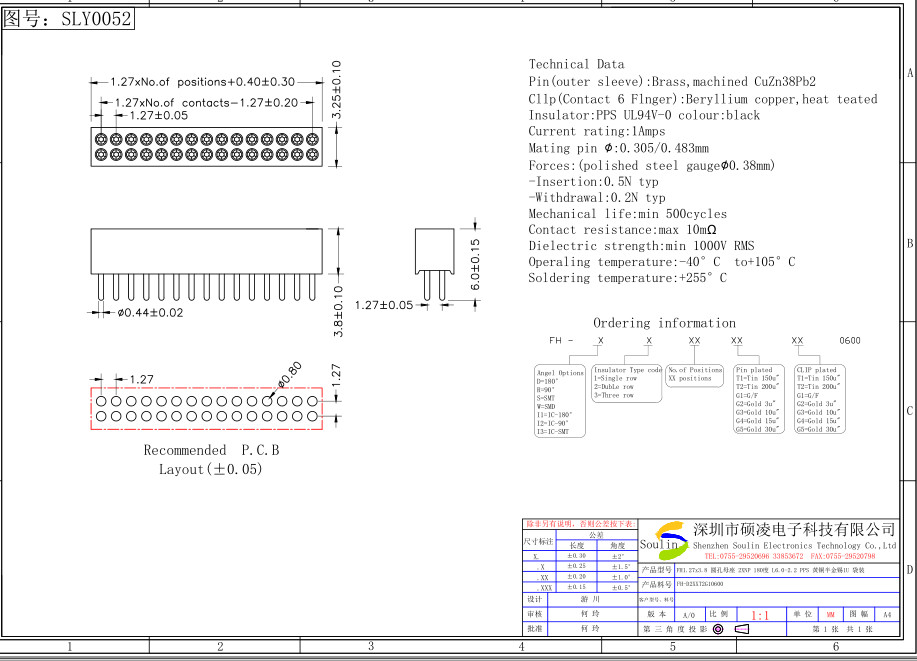Click the red 'MM' unit cell
The image size is (917, 661).
tap(830, 615)
